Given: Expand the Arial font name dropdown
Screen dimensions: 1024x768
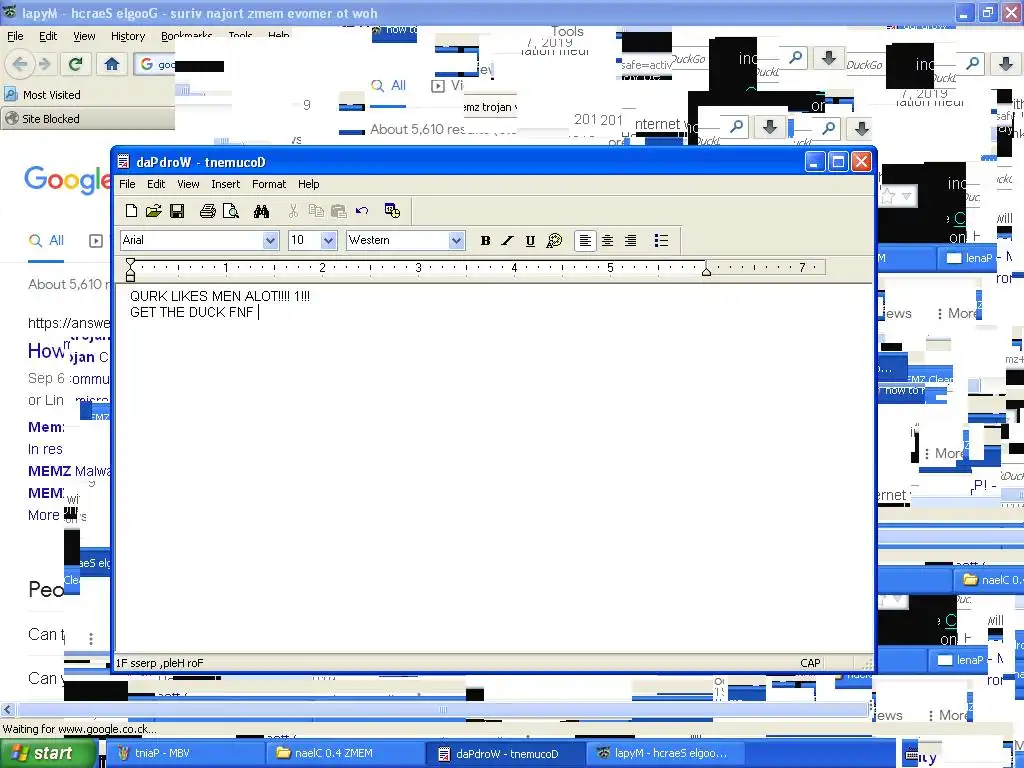Looking at the screenshot, I should point(270,240).
